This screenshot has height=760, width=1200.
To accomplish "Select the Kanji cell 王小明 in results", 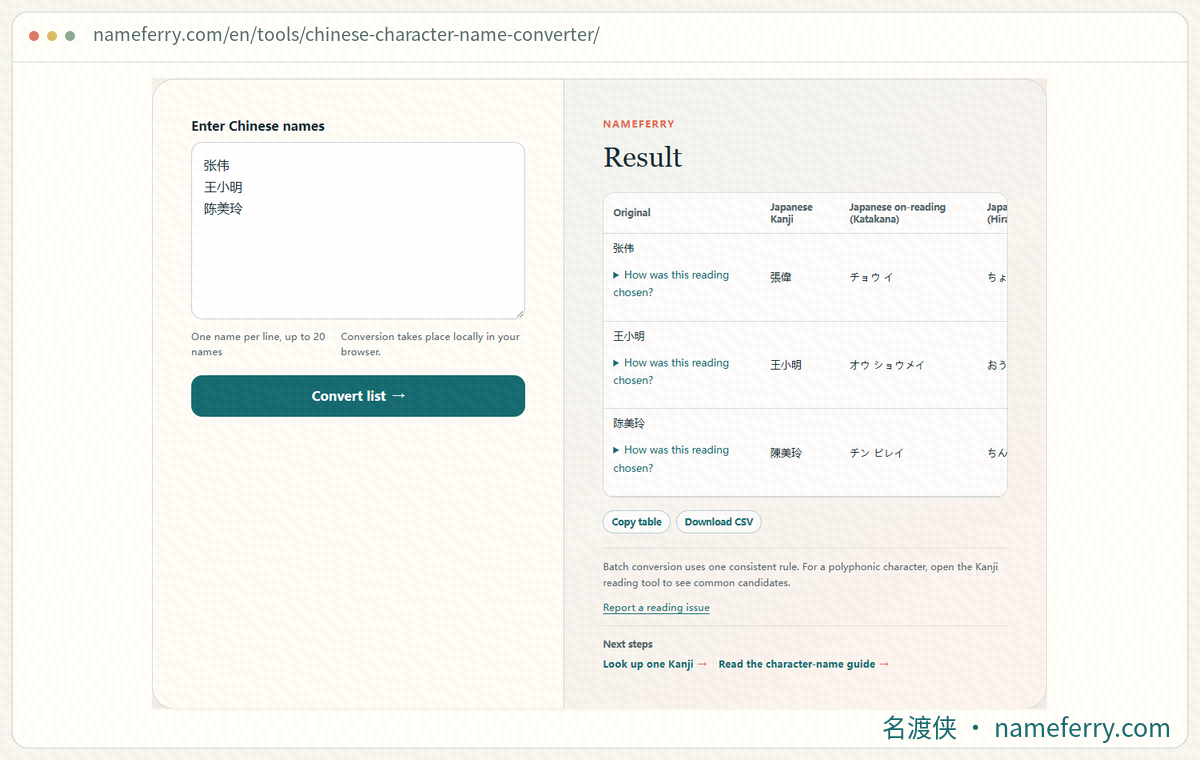I will [x=786, y=365].
